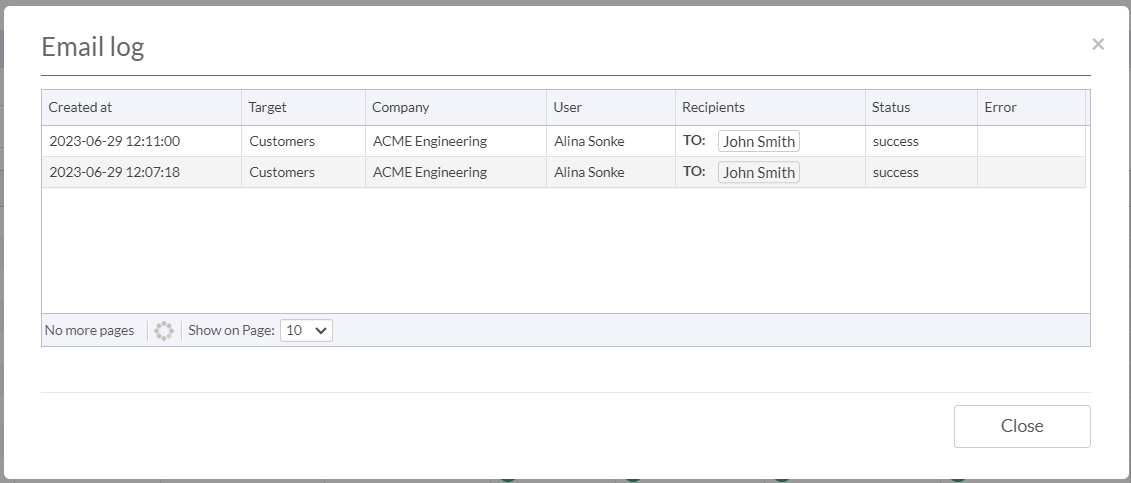
Task: Sort by Status column header
Action: click(x=921, y=107)
